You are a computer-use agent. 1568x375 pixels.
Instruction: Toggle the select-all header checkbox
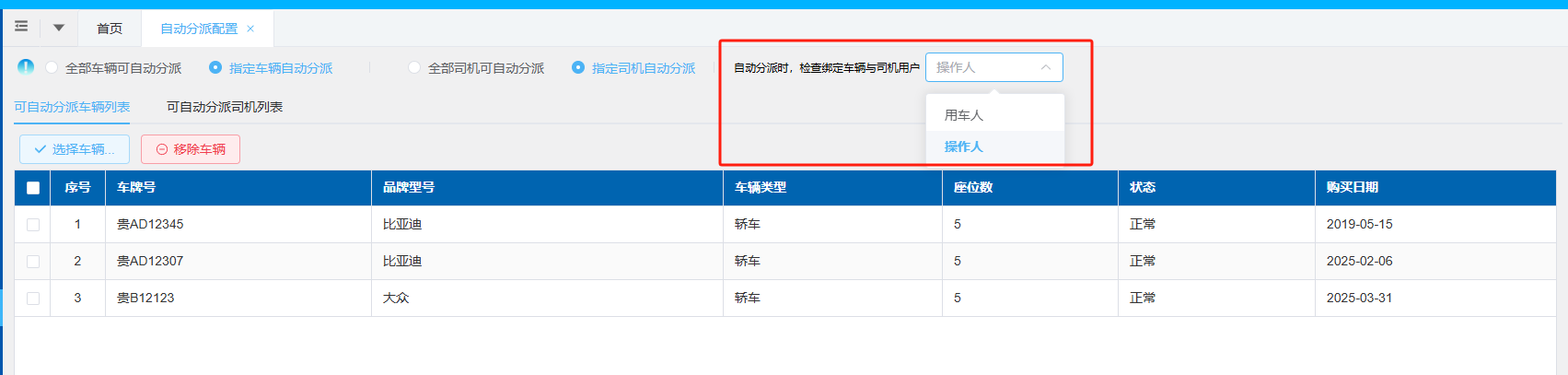coord(33,188)
